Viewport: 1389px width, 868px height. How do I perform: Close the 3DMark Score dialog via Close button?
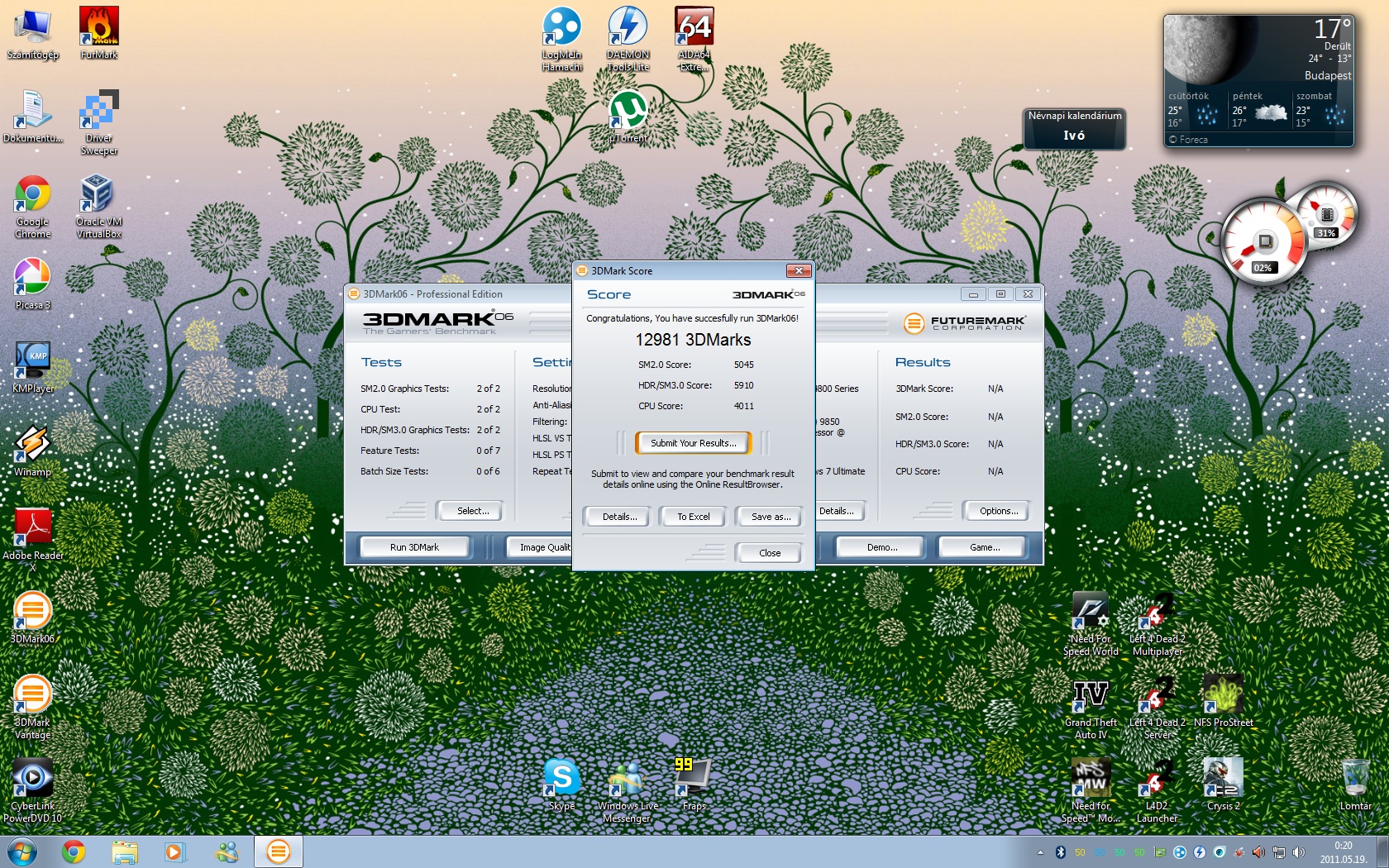click(769, 553)
